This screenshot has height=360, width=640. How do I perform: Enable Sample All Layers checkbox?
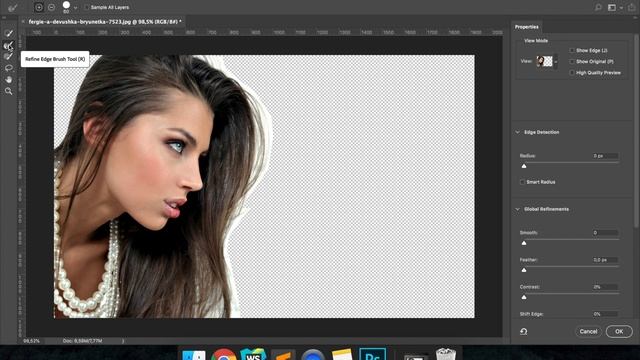[x=87, y=7]
